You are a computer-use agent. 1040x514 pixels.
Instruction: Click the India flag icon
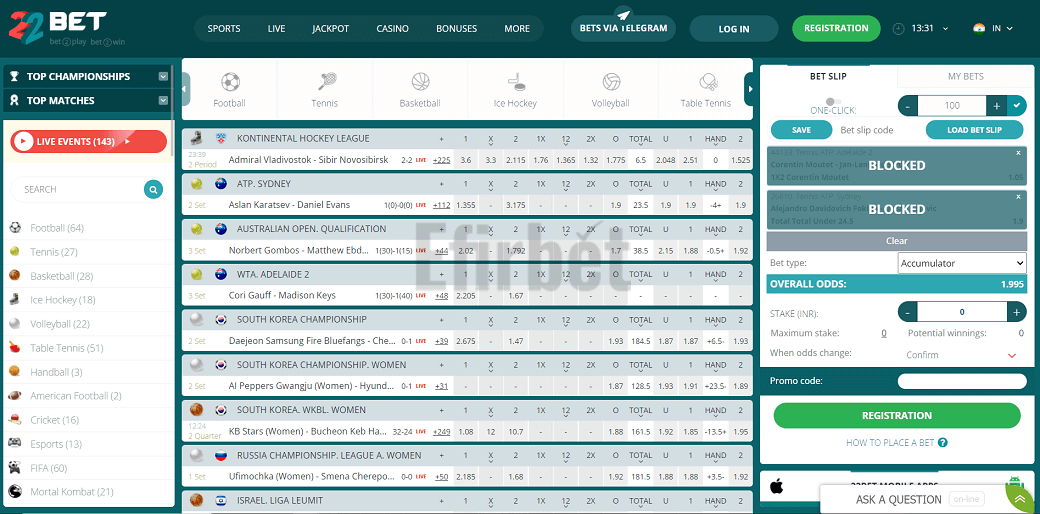coord(978,28)
